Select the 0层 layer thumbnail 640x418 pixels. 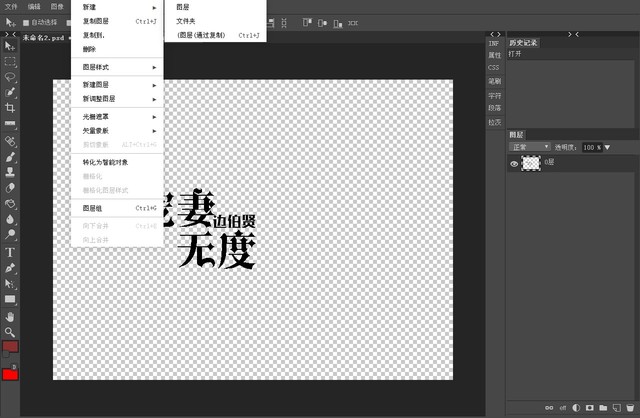(x=532, y=162)
